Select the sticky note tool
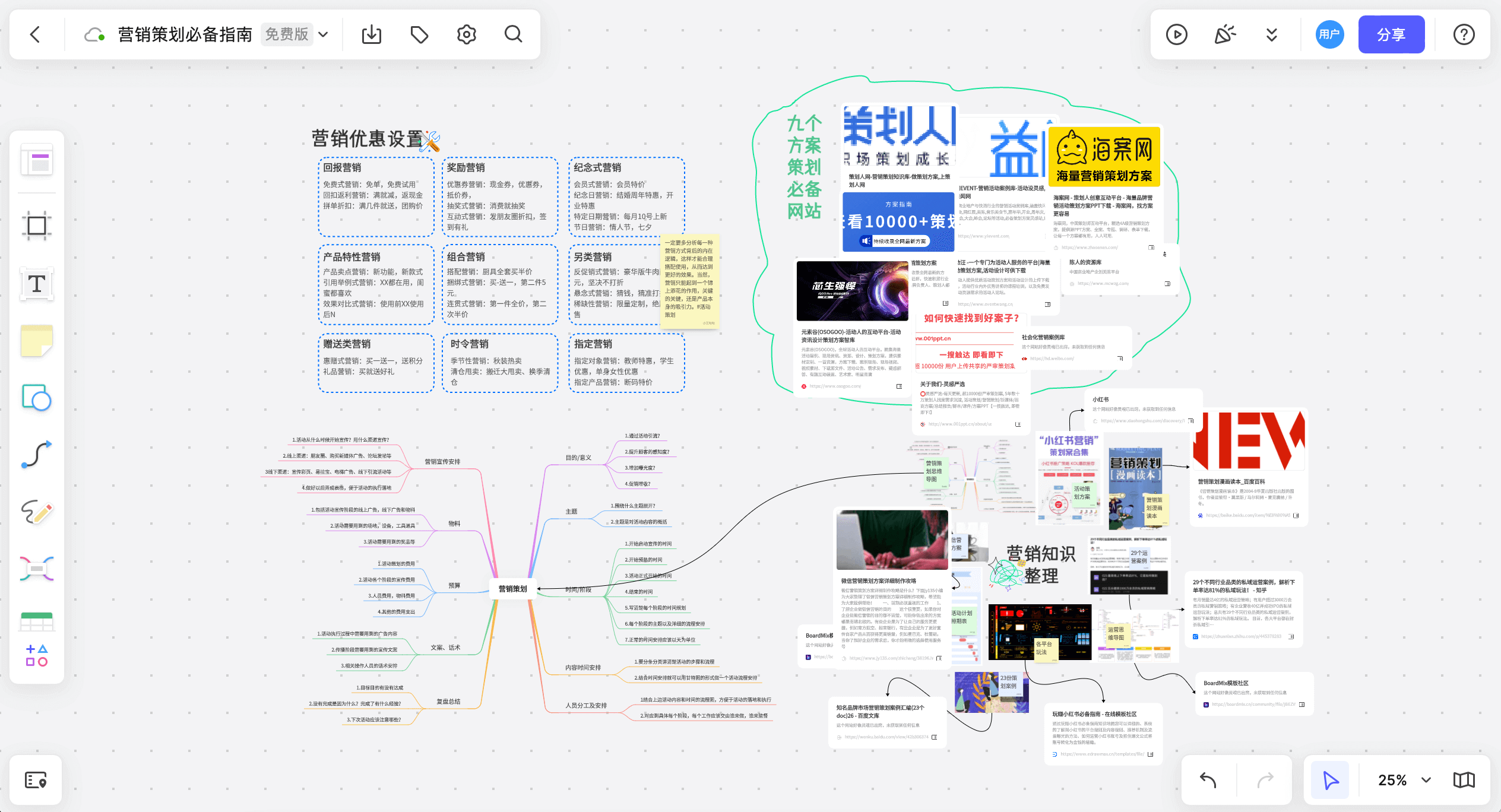The image size is (1501, 812). pyautogui.click(x=37, y=340)
